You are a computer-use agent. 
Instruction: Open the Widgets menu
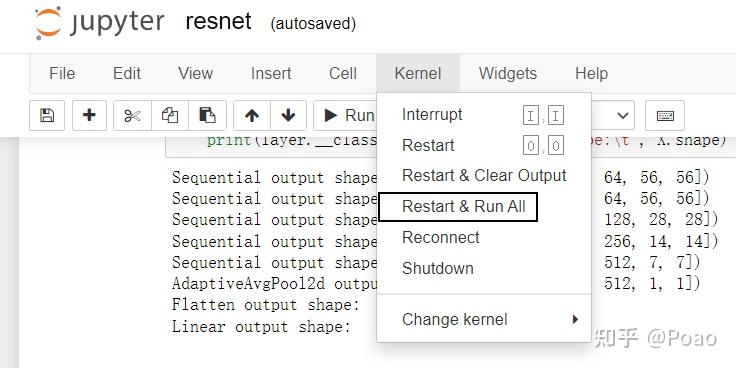[x=508, y=74]
